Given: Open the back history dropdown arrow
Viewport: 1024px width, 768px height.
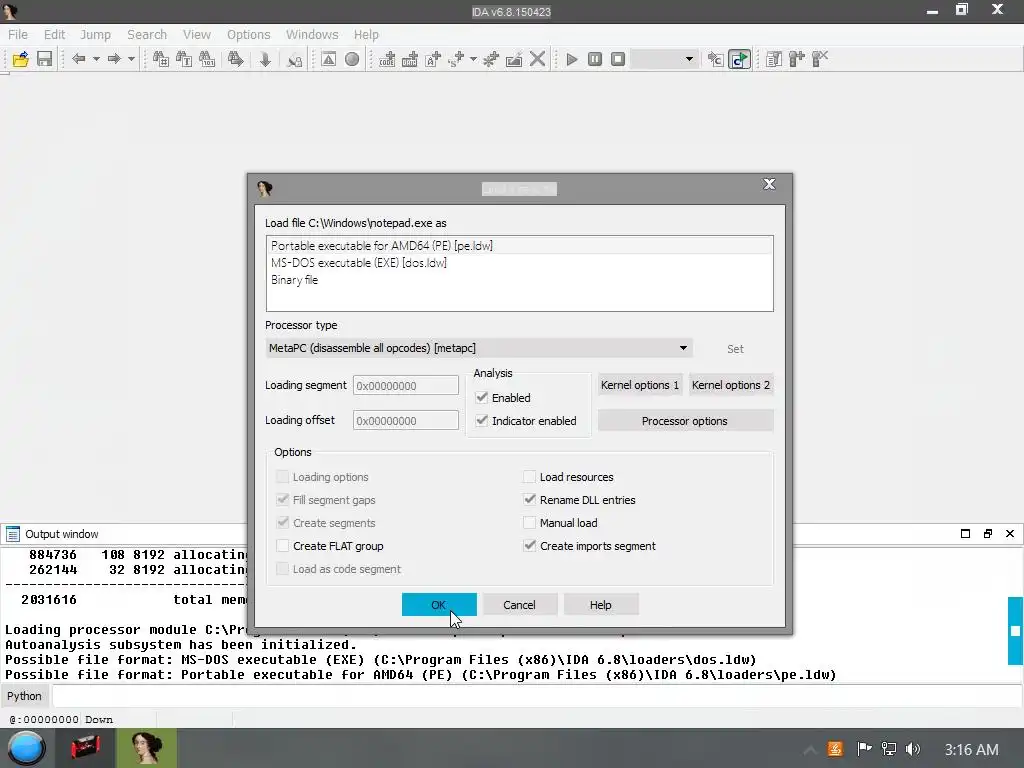Looking at the screenshot, I should point(96,59).
